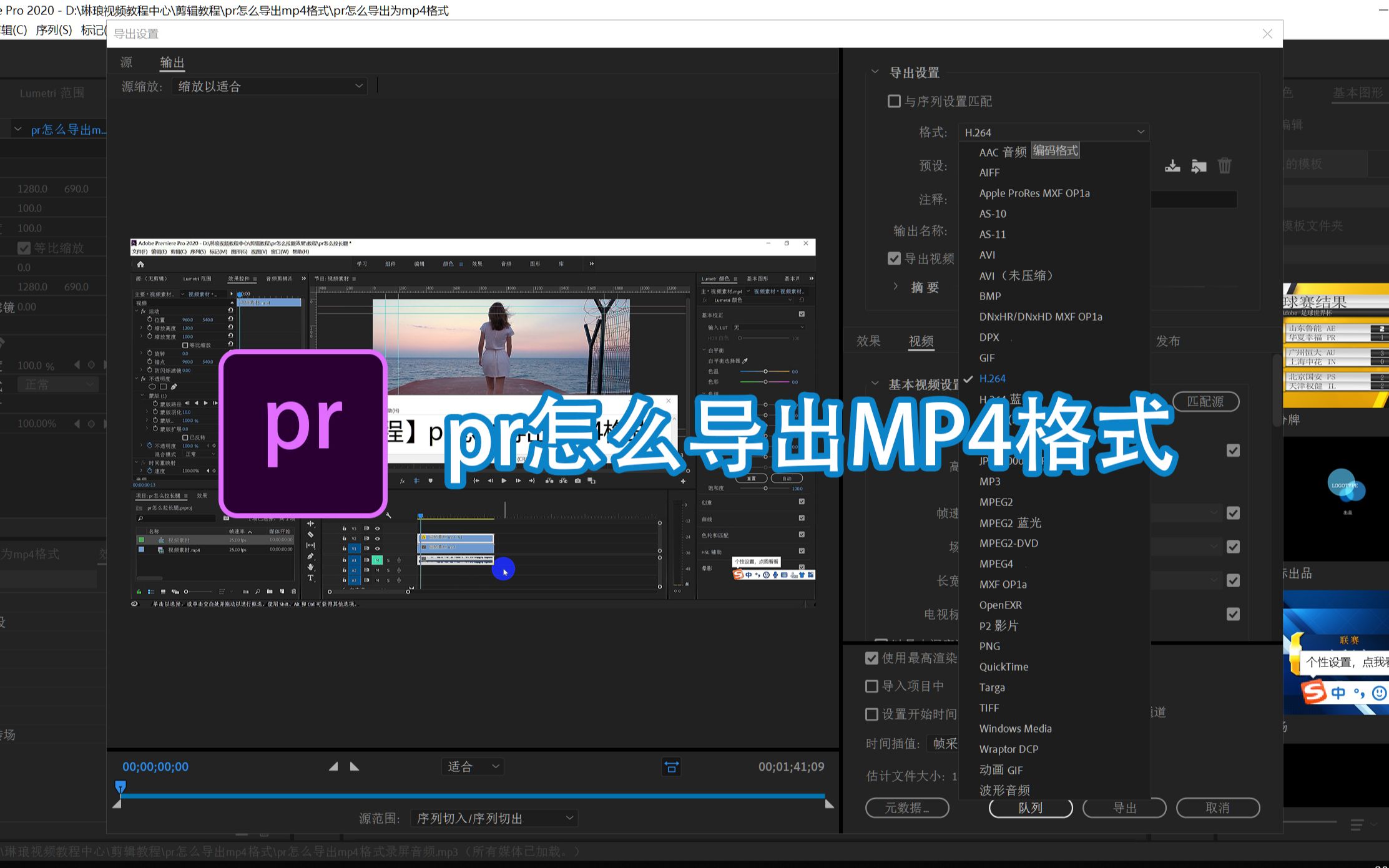The height and width of the screenshot is (868, 1389).
Task: Enable the 导入项目中 checkbox
Action: [x=871, y=686]
